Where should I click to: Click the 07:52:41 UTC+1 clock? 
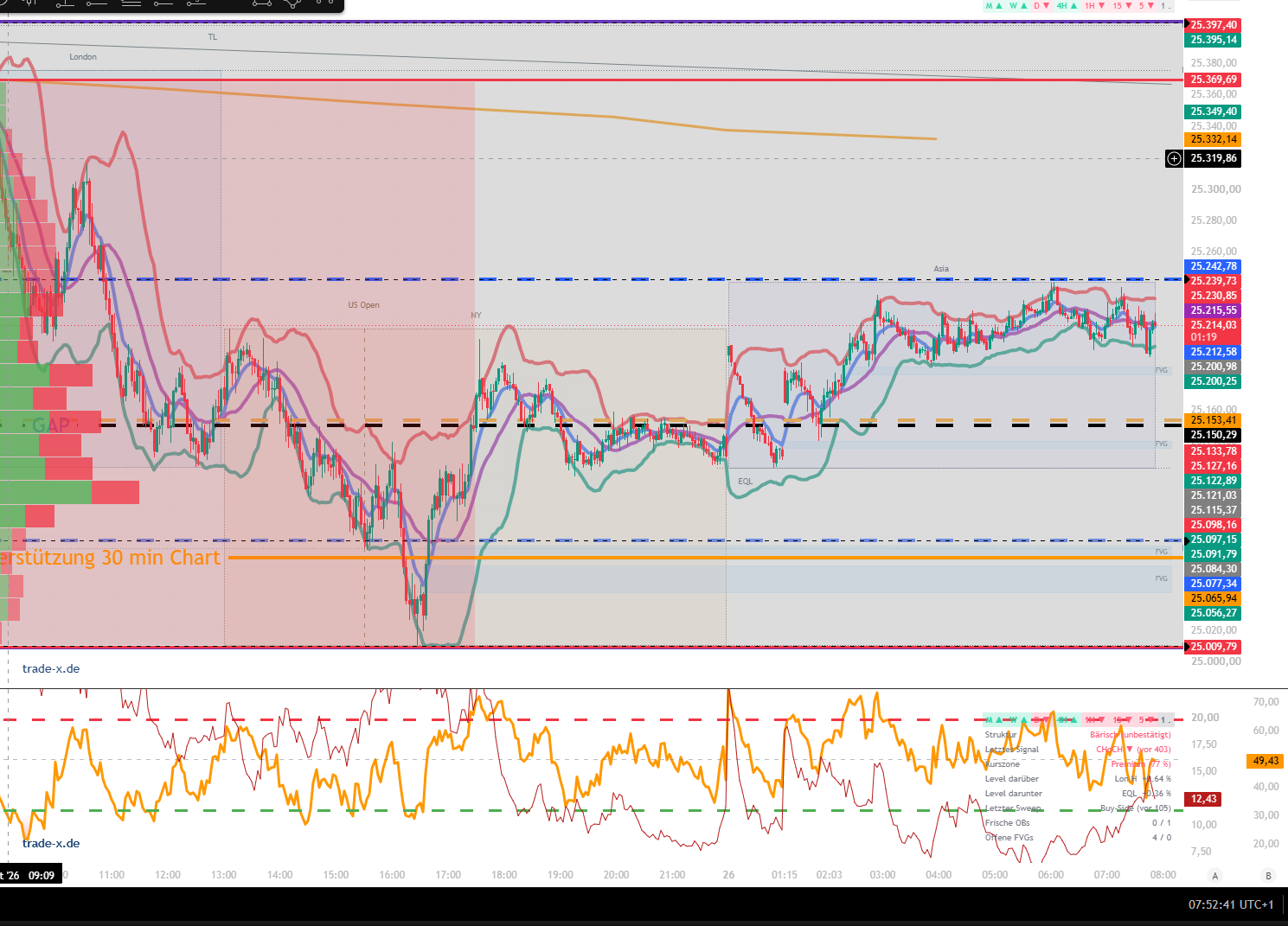[1231, 904]
